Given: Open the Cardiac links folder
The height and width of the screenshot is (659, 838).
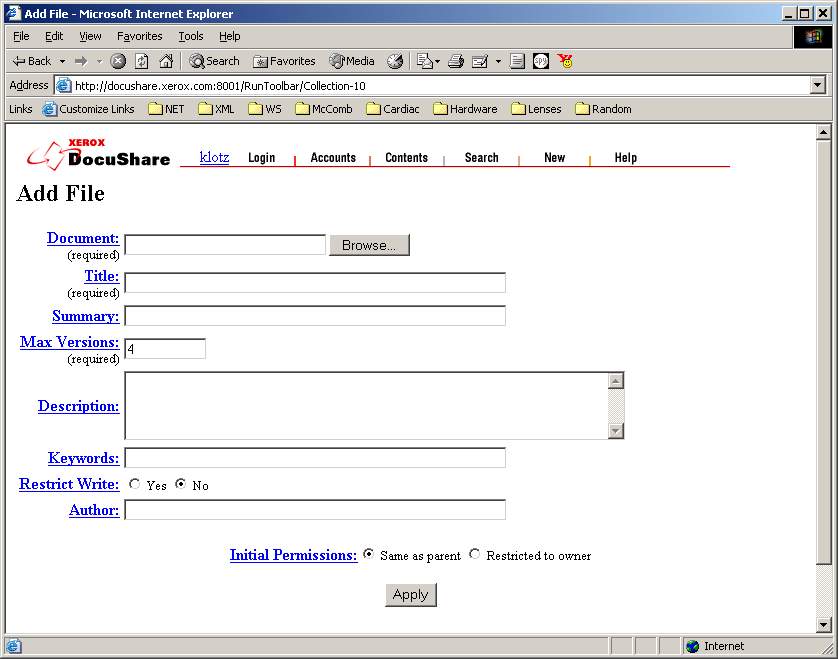Looking at the screenshot, I should [393, 109].
